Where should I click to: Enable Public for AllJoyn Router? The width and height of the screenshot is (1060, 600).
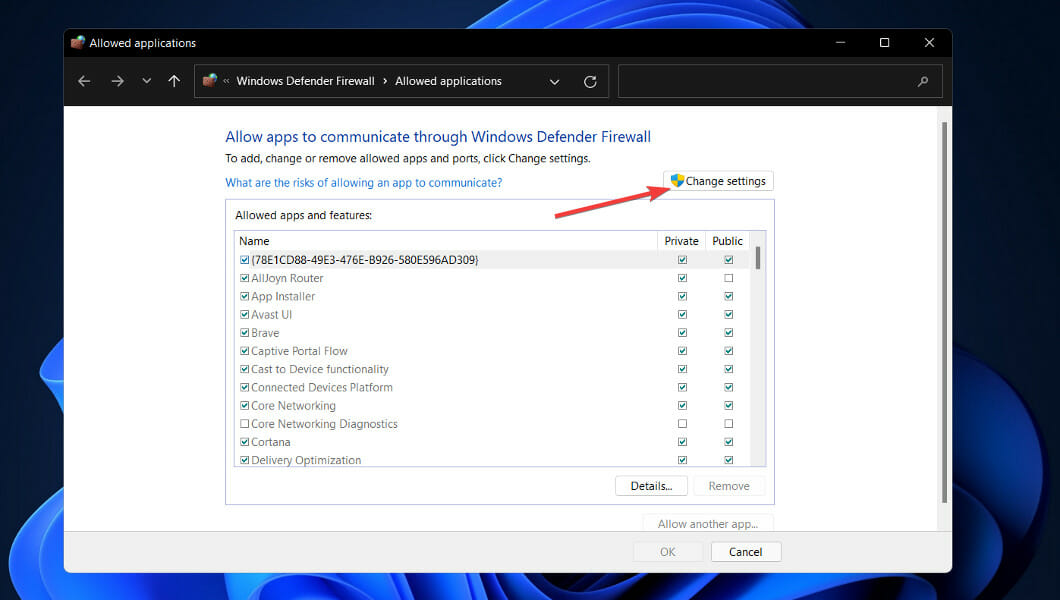pyautogui.click(x=728, y=278)
